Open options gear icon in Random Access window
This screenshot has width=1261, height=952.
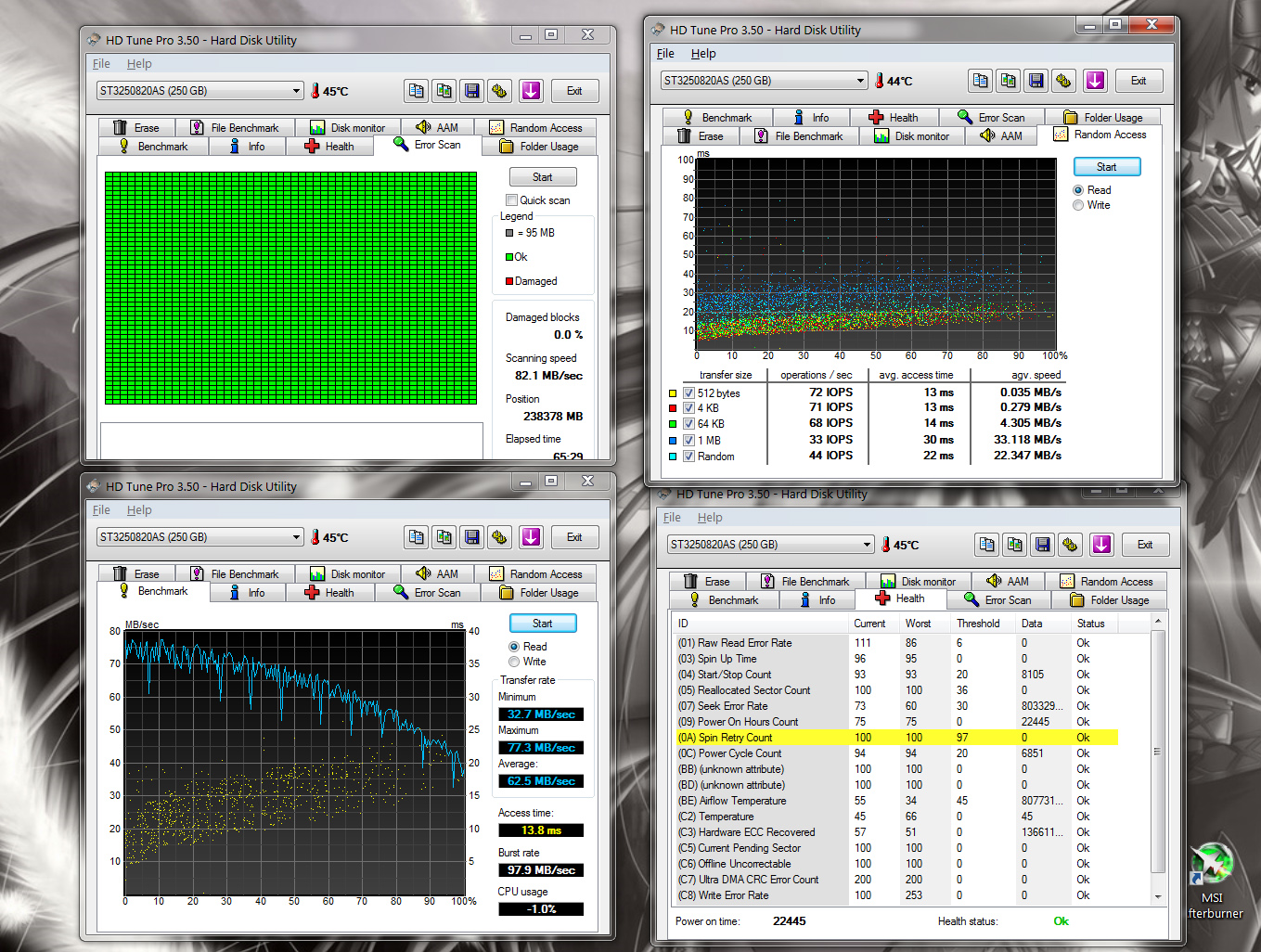[1064, 81]
